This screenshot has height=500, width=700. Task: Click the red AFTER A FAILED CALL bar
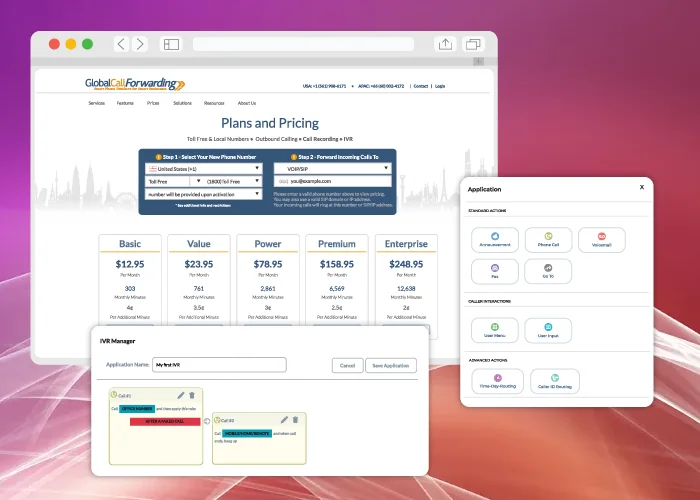pyautogui.click(x=165, y=422)
